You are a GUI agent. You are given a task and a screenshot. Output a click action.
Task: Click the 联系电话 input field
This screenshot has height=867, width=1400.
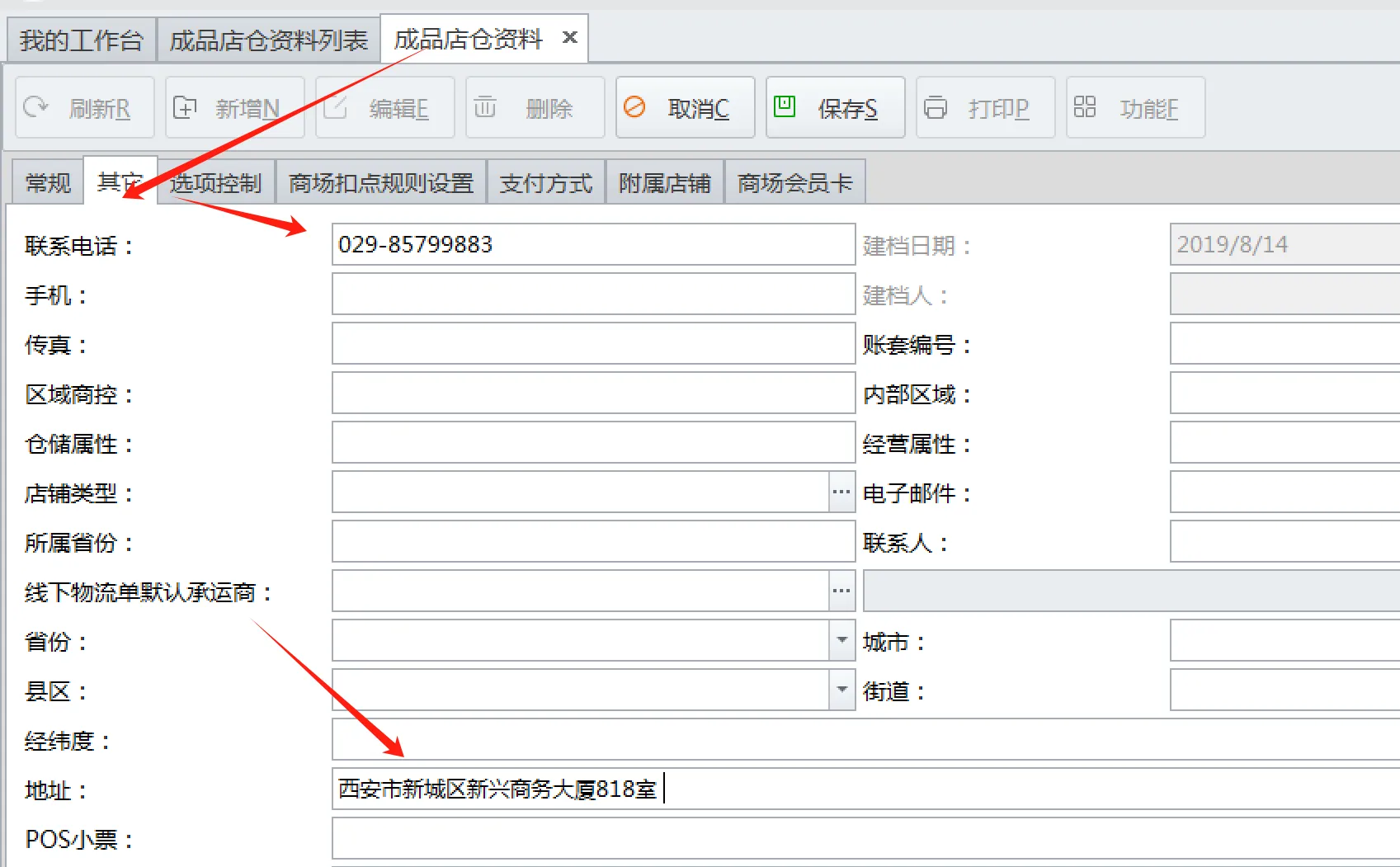[x=592, y=245]
